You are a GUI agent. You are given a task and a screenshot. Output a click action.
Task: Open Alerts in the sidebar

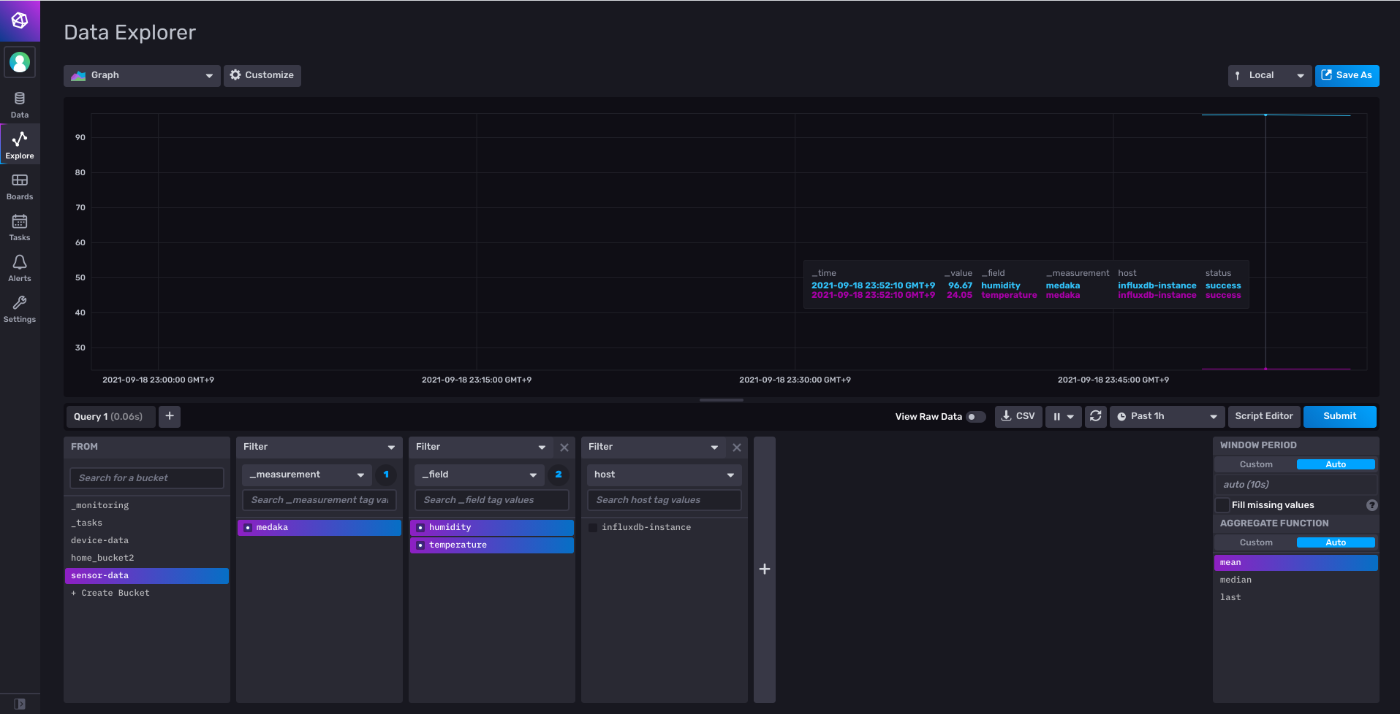(x=20, y=268)
